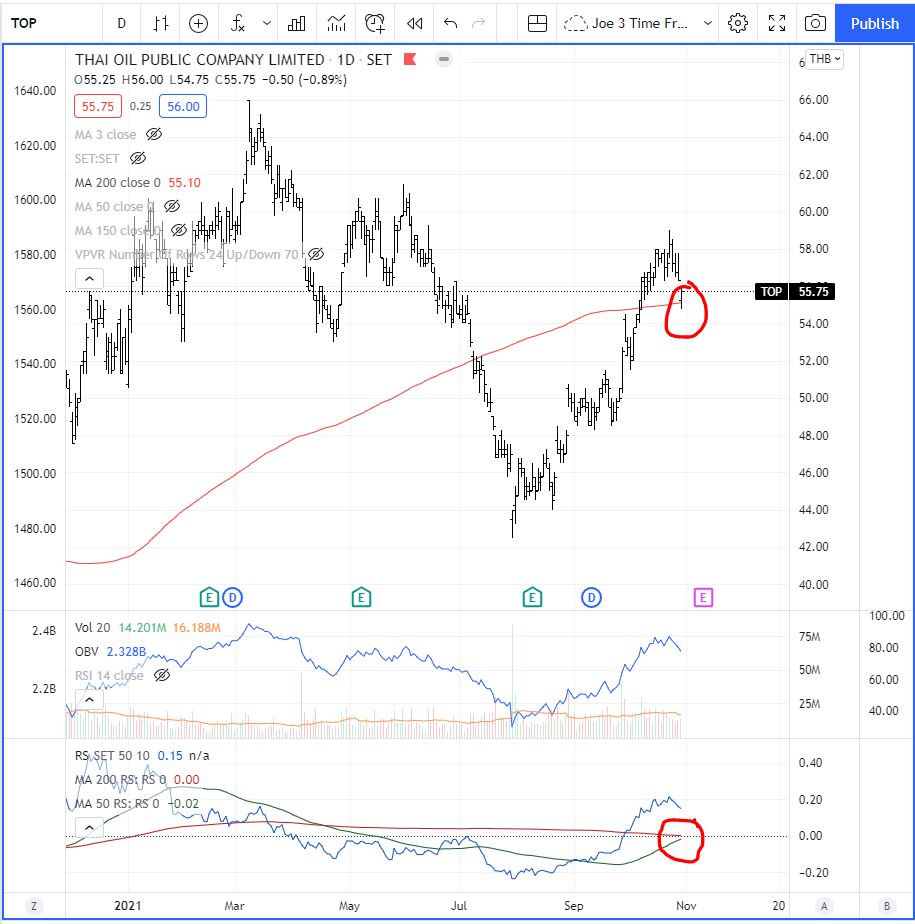Show the hidden MA 50 close indicator

coord(171,206)
